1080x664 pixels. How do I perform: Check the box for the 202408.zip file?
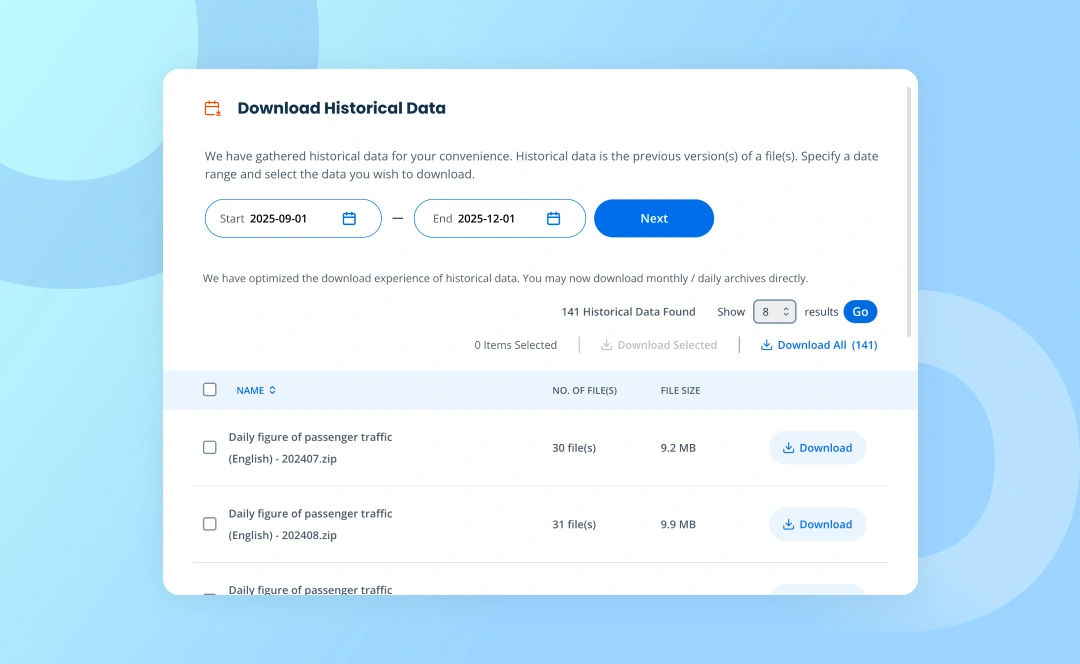click(210, 523)
